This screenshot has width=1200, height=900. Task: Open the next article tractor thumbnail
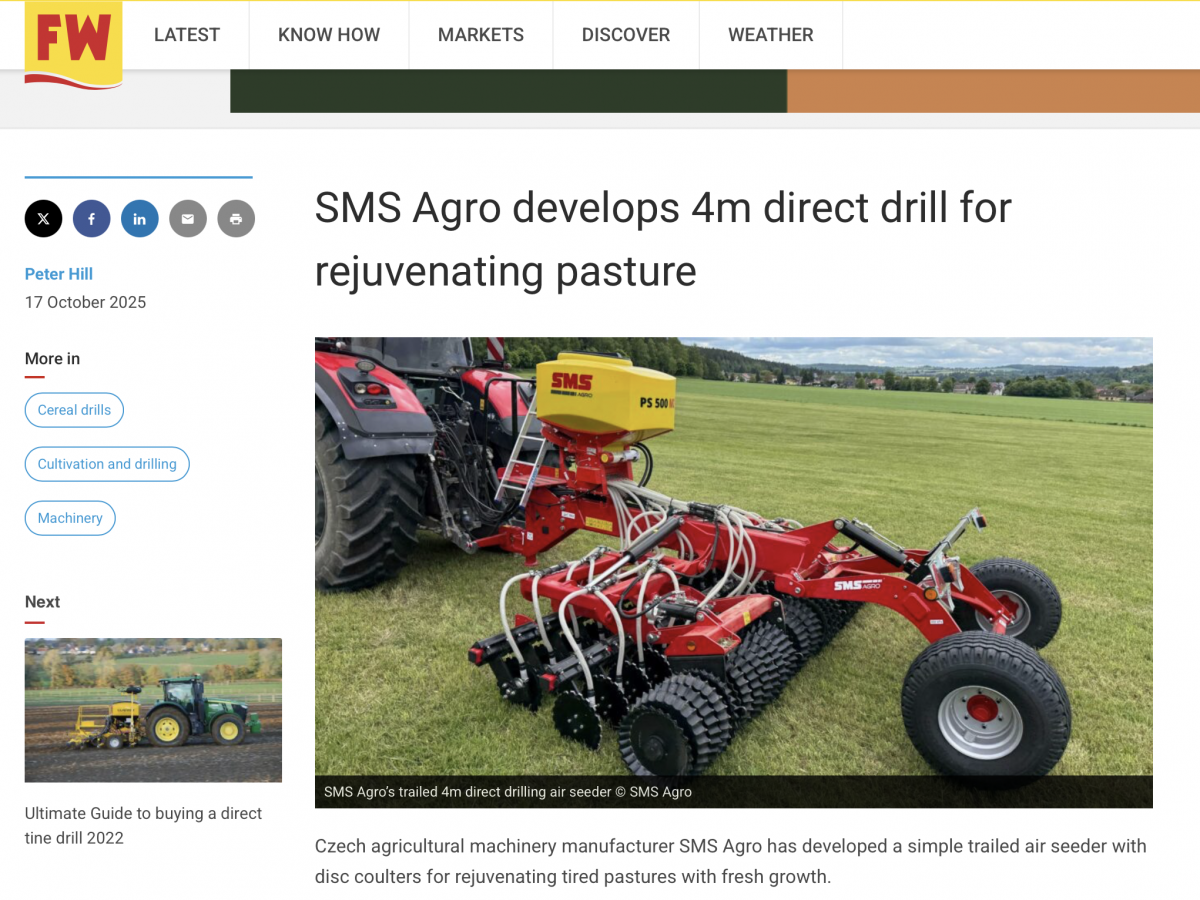tap(153, 710)
